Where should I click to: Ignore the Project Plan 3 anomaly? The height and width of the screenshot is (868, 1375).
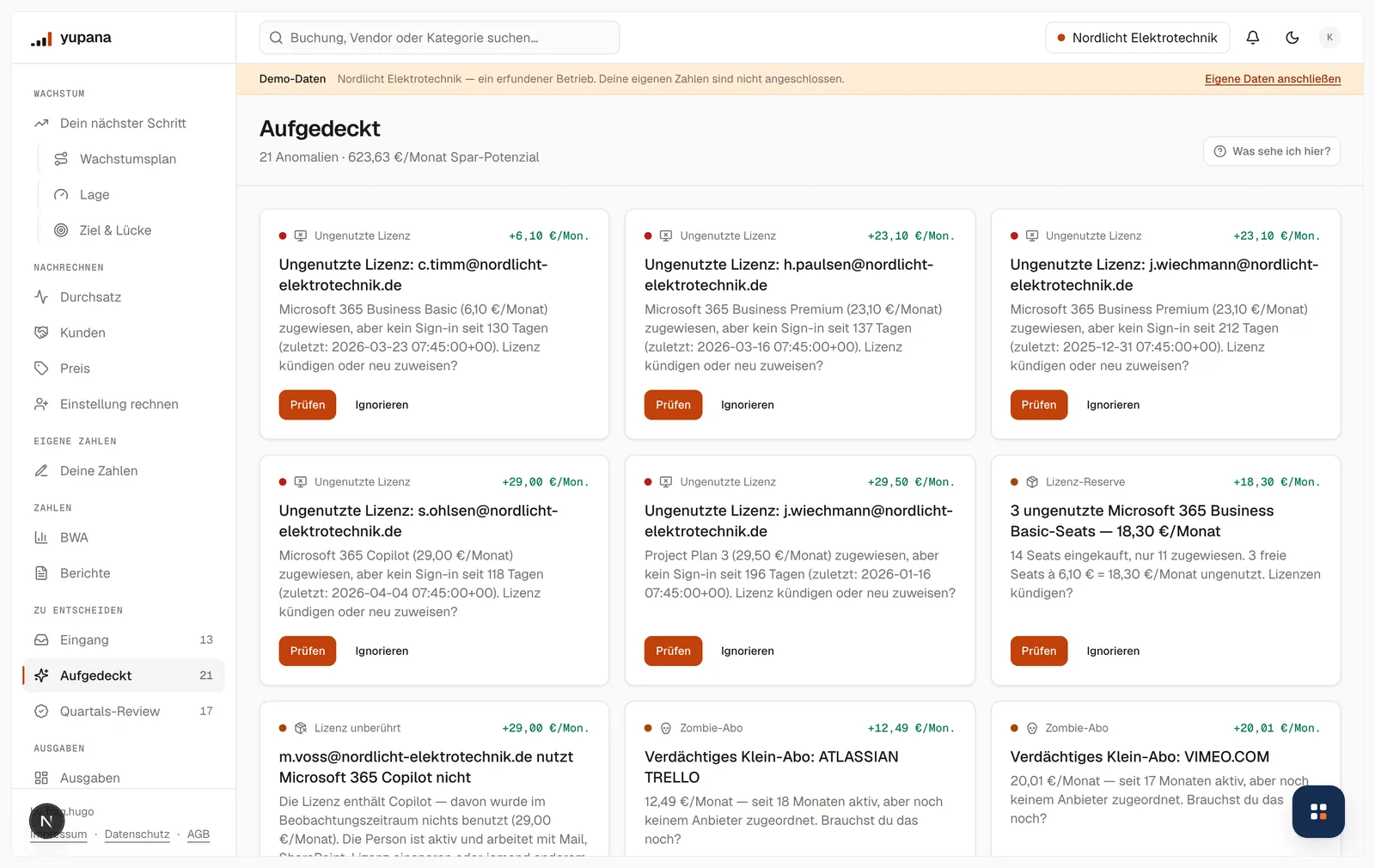tap(748, 651)
